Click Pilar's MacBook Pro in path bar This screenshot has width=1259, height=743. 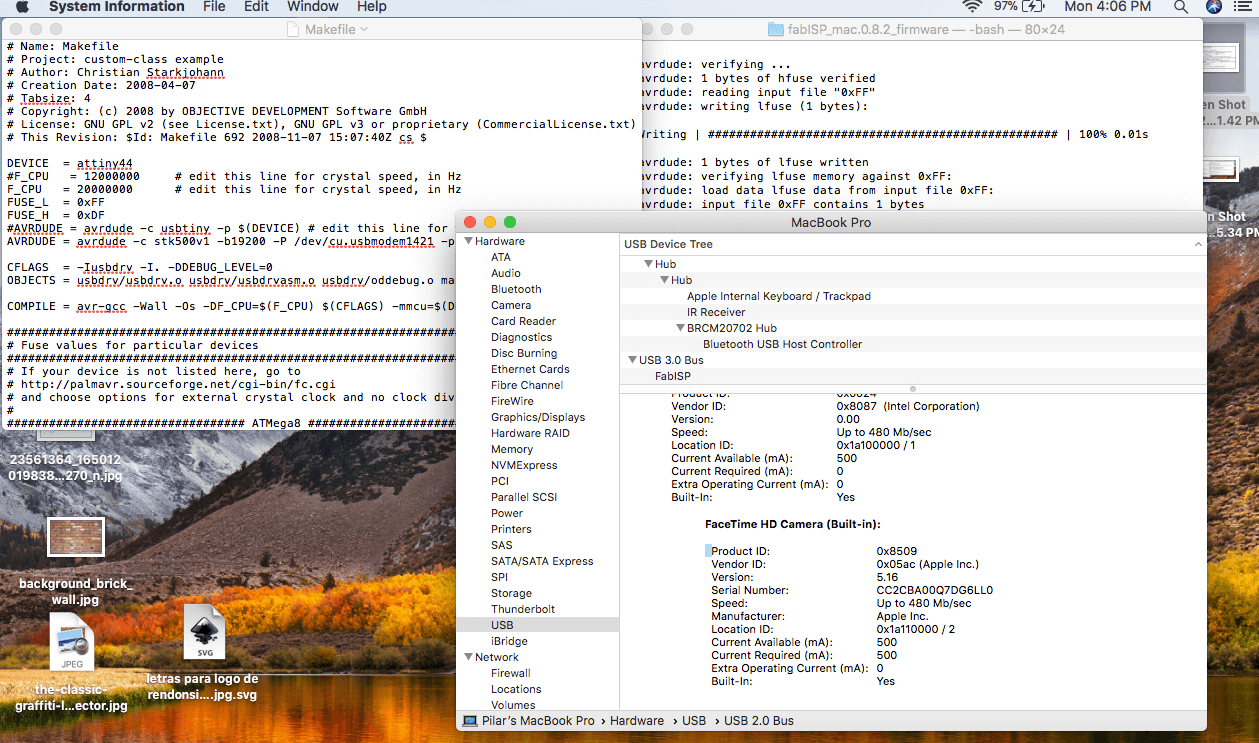point(538,720)
